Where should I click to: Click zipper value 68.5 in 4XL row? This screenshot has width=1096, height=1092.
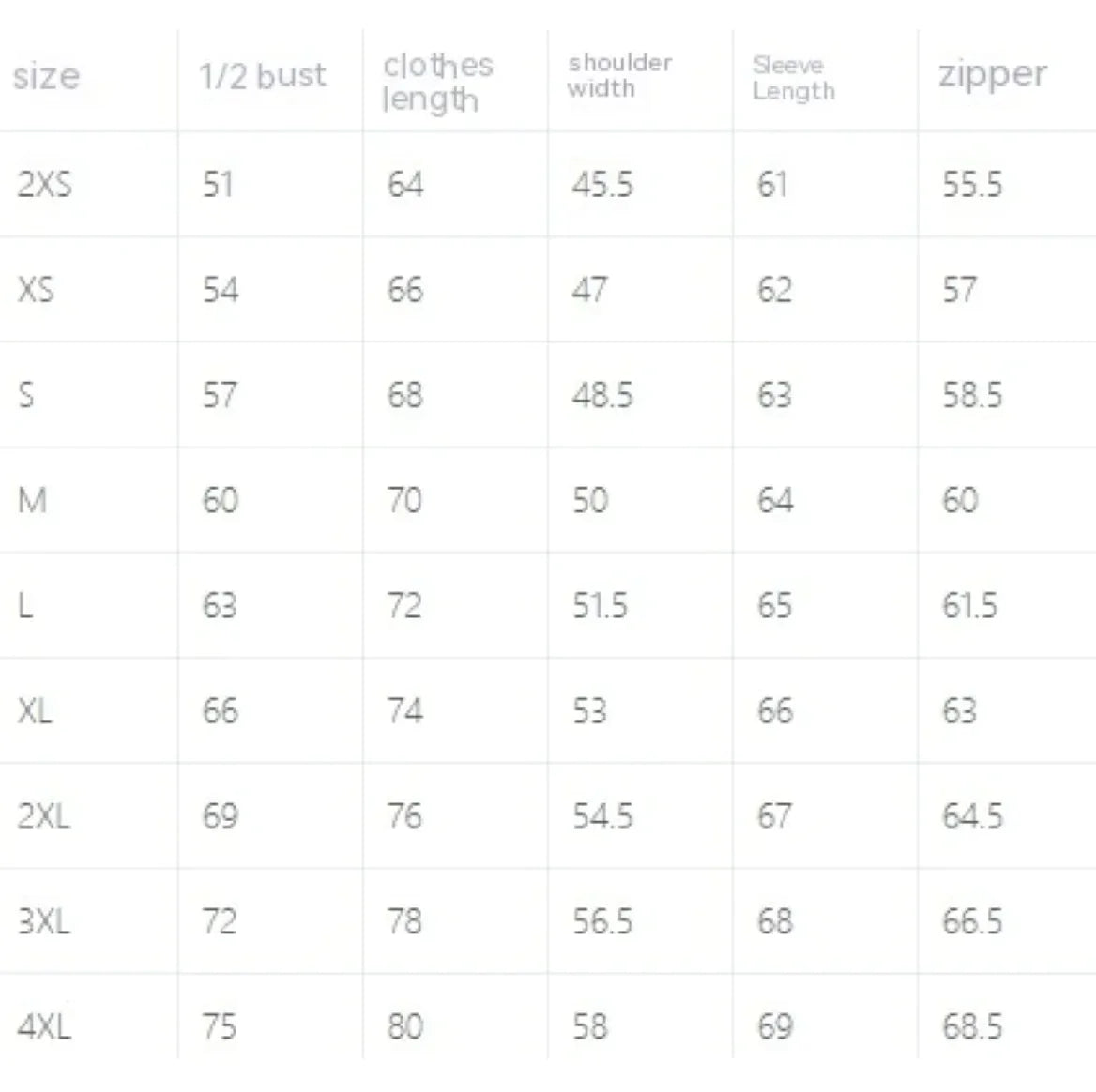[x=972, y=1026]
